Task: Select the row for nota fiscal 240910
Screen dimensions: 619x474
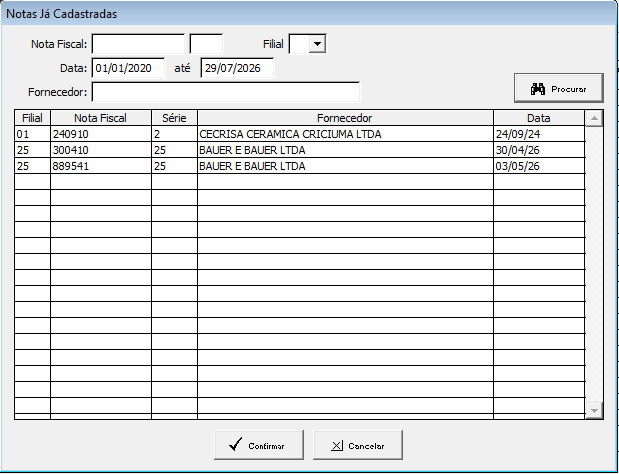Action: click(x=300, y=134)
